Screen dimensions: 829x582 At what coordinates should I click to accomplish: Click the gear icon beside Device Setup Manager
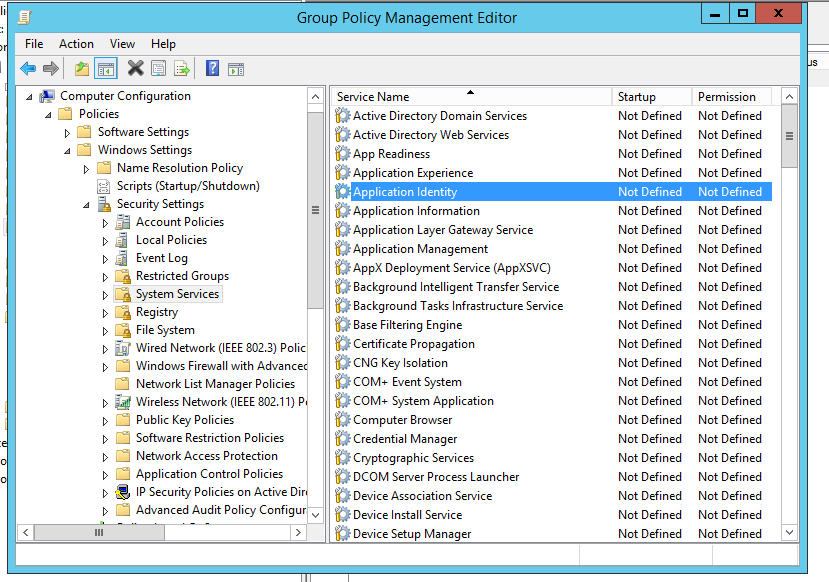(x=343, y=534)
